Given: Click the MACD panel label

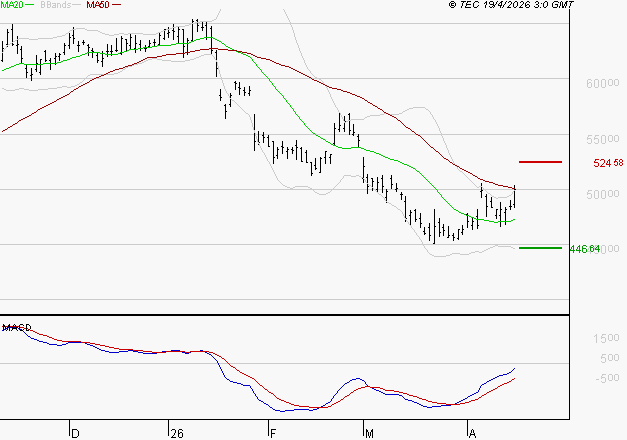Looking at the screenshot, I should [x=17, y=328].
